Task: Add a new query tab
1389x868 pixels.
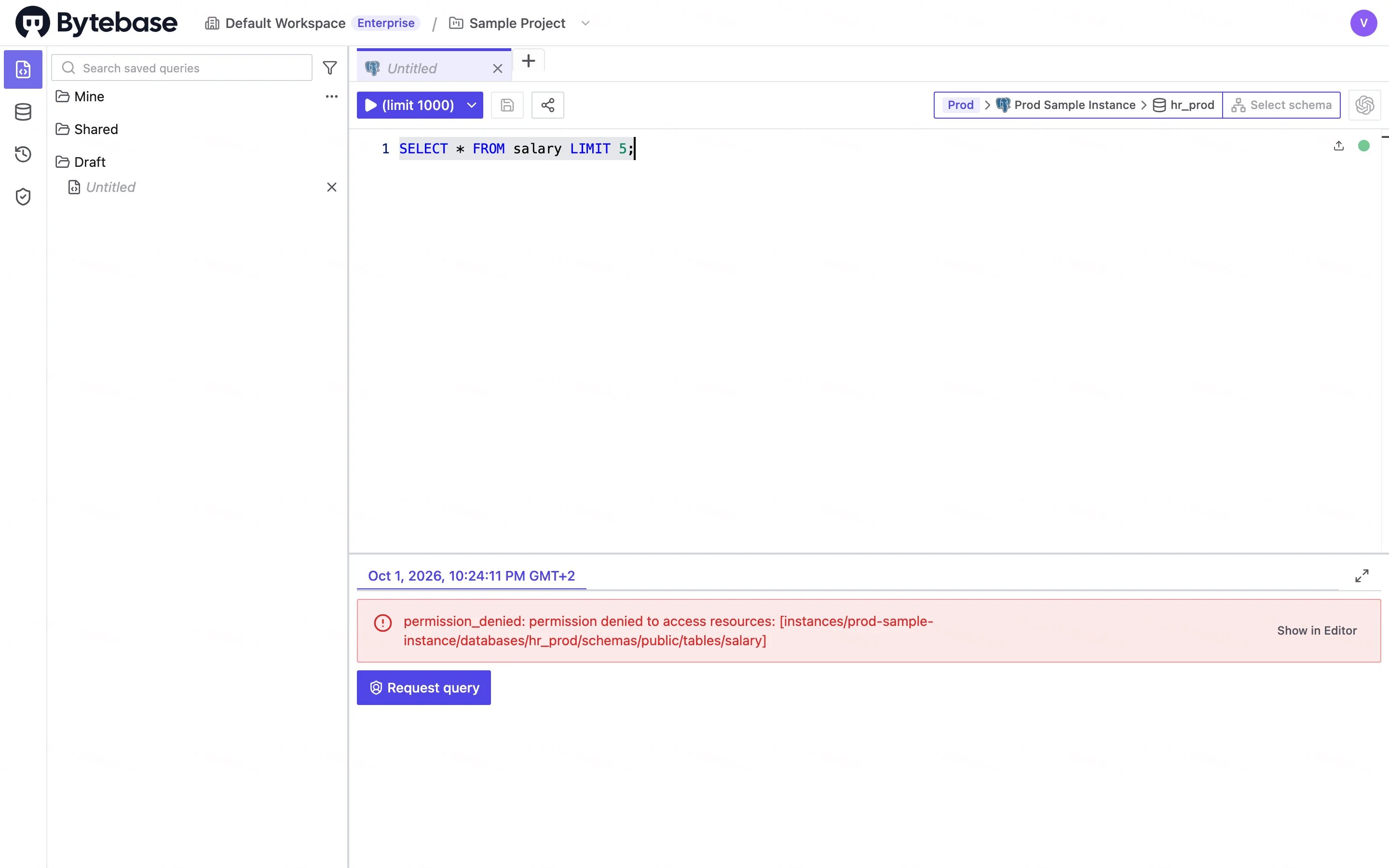Action: click(x=529, y=61)
